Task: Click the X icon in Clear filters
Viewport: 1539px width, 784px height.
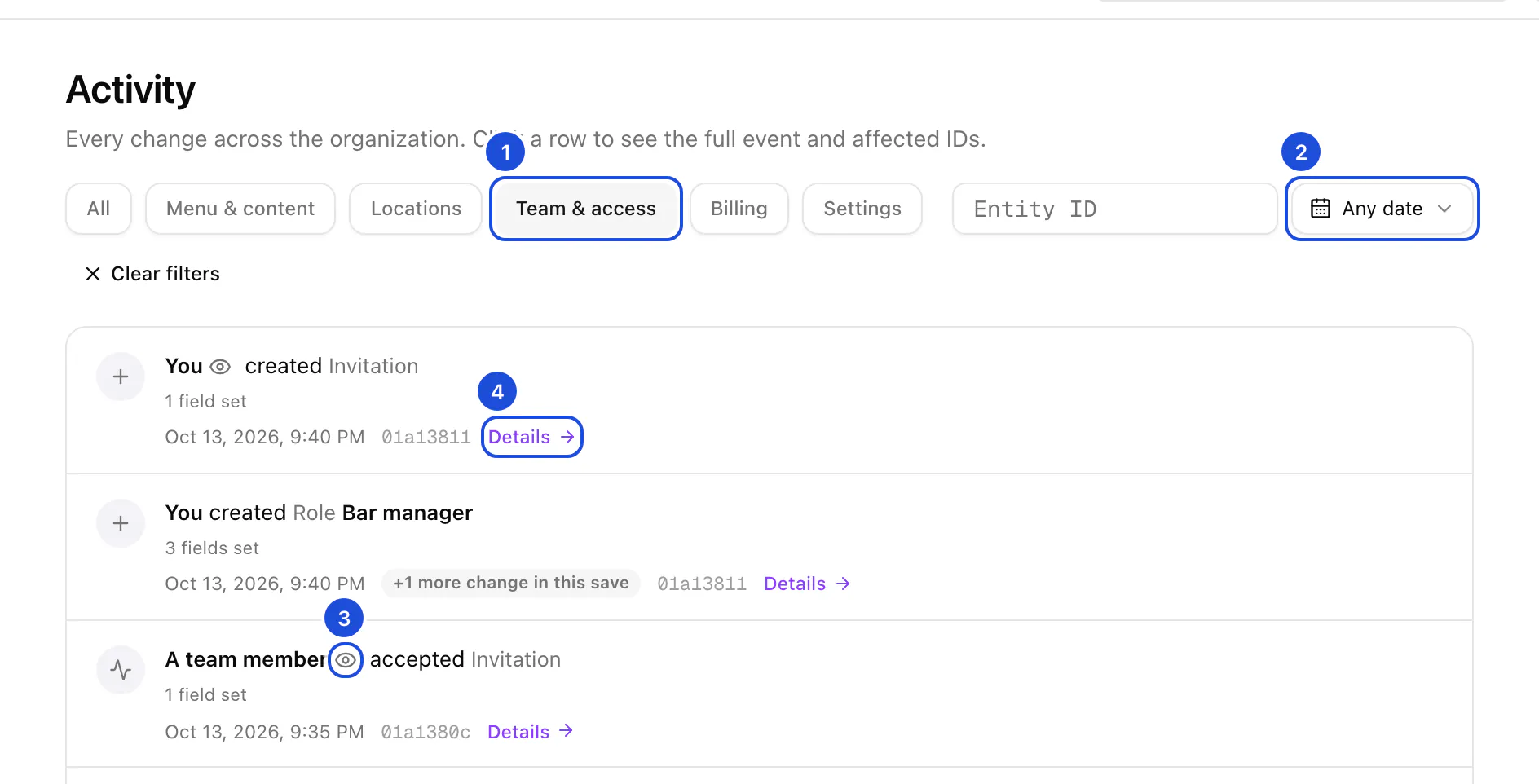Action: (93, 274)
